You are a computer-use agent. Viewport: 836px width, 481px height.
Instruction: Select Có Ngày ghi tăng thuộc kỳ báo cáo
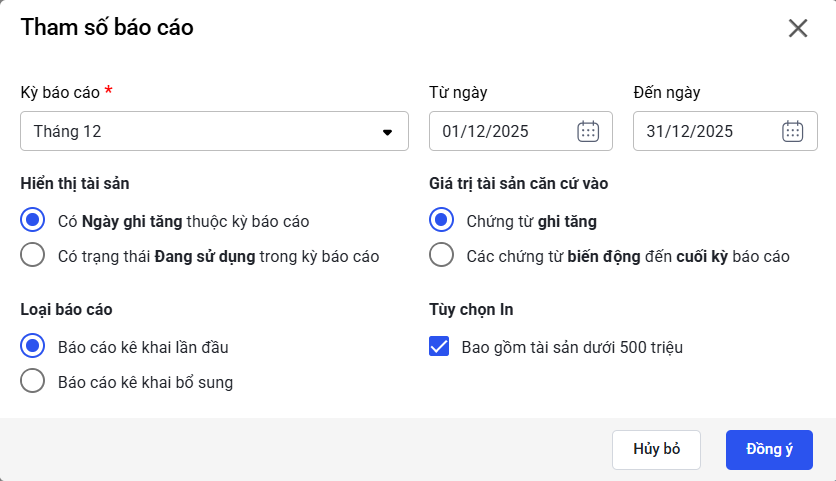pos(33,219)
